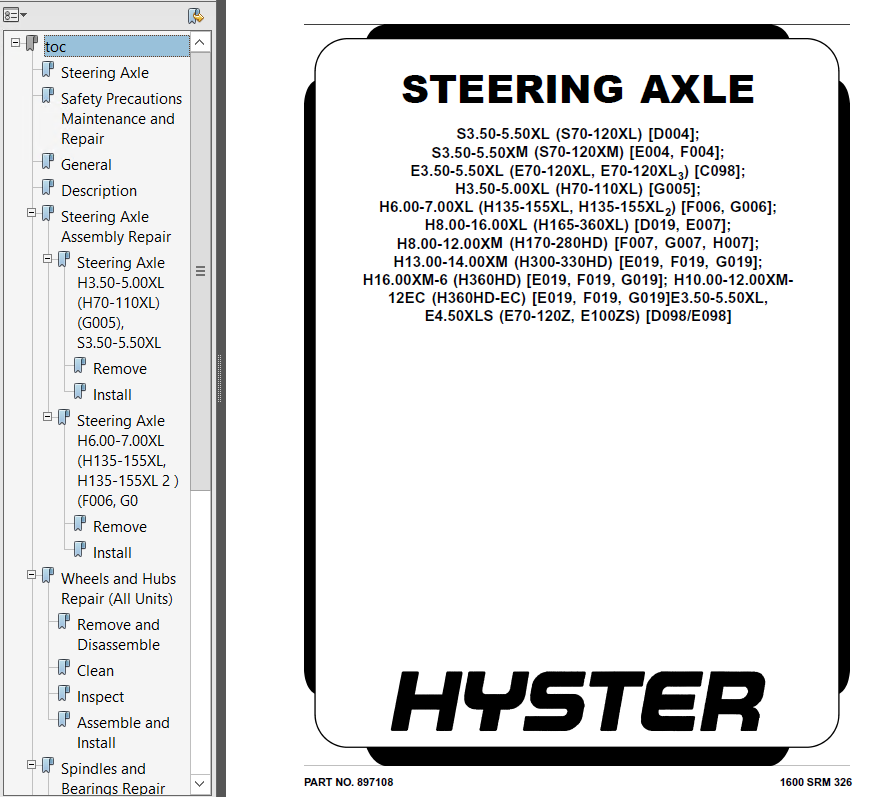
Task: Click bookmark icon beside Wheels and Hubs Repair
Action: pyautogui.click(x=48, y=576)
